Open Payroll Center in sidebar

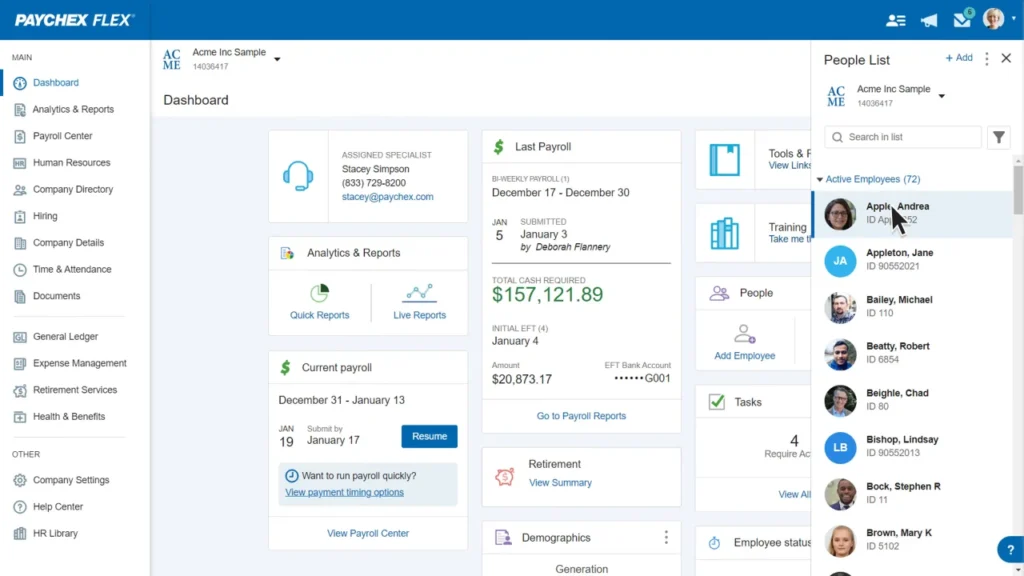coord(62,136)
